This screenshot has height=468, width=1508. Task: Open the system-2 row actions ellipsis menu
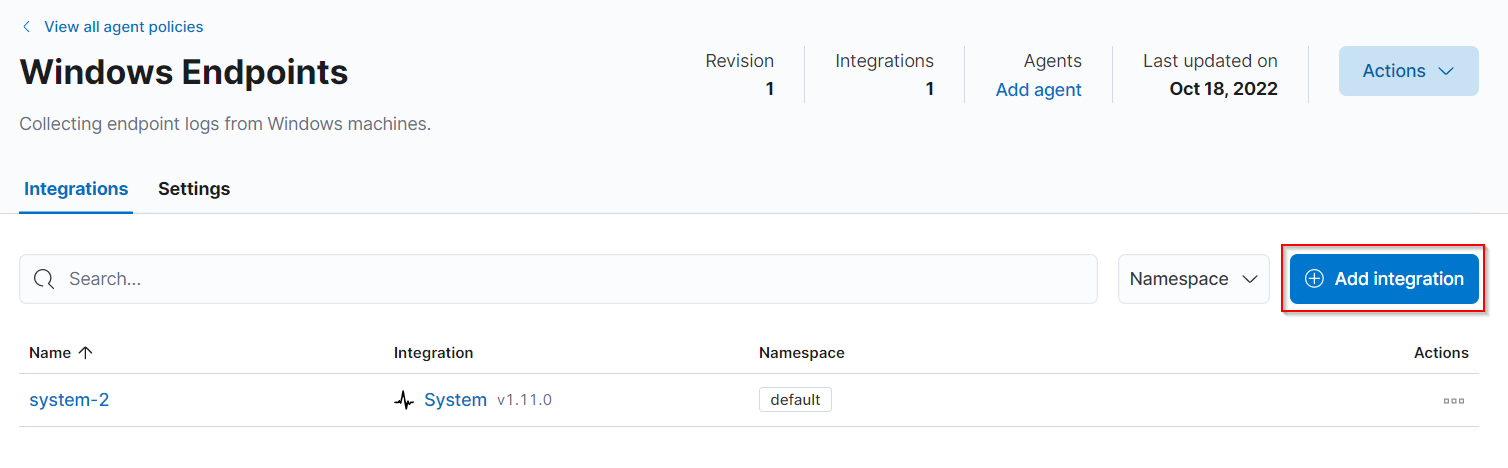tap(1454, 401)
